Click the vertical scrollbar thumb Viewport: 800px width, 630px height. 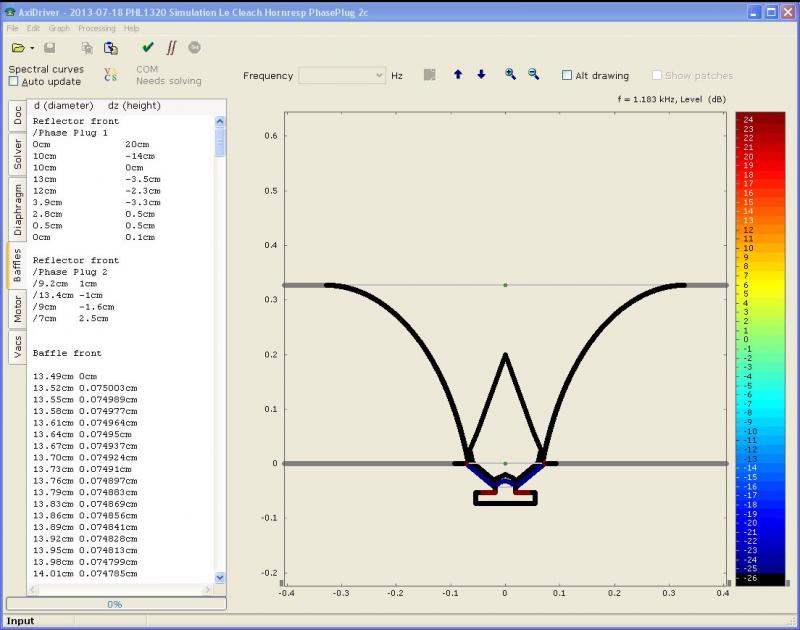tap(220, 142)
